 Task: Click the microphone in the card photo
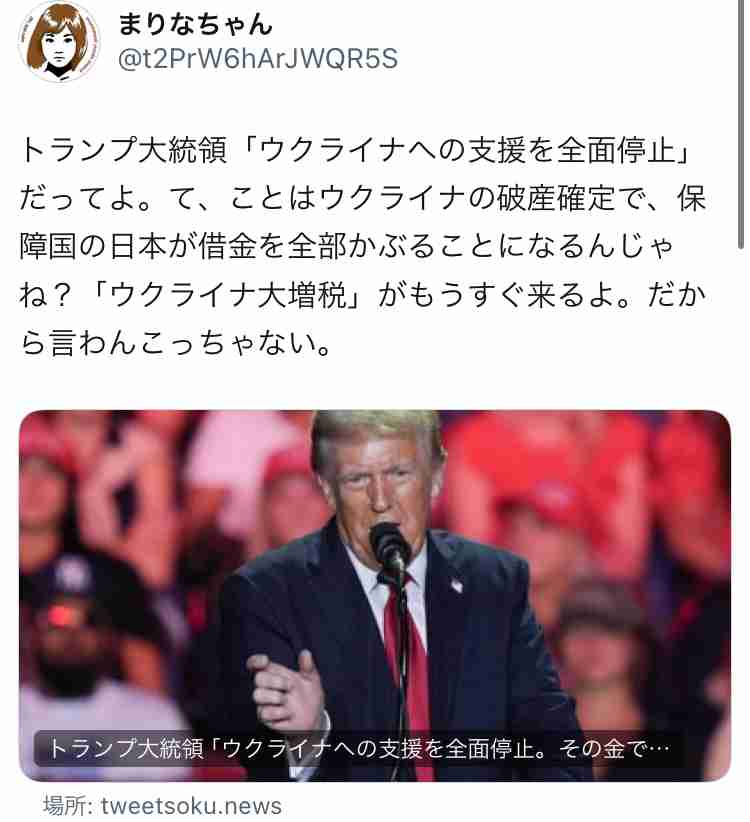pyautogui.click(x=390, y=546)
